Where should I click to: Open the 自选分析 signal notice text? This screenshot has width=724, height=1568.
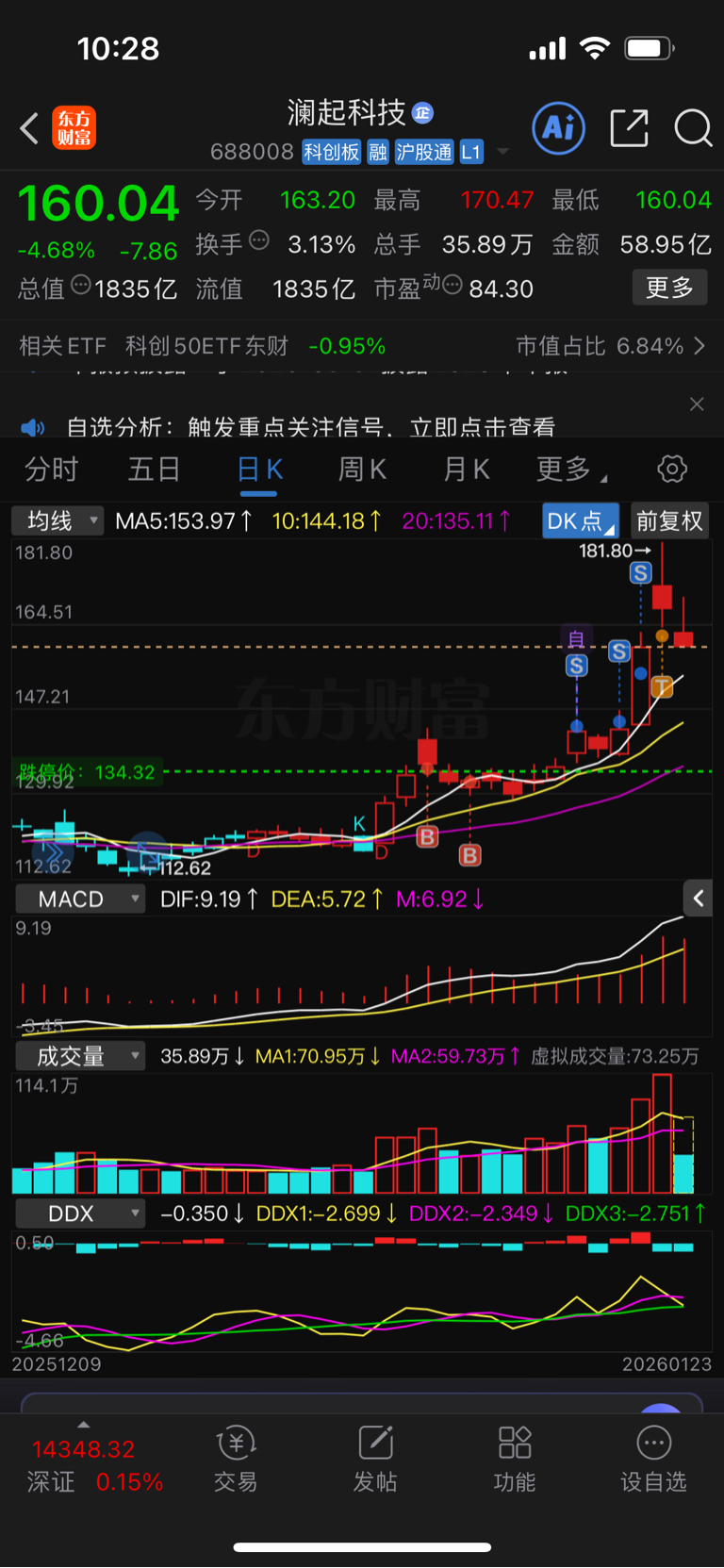311,427
